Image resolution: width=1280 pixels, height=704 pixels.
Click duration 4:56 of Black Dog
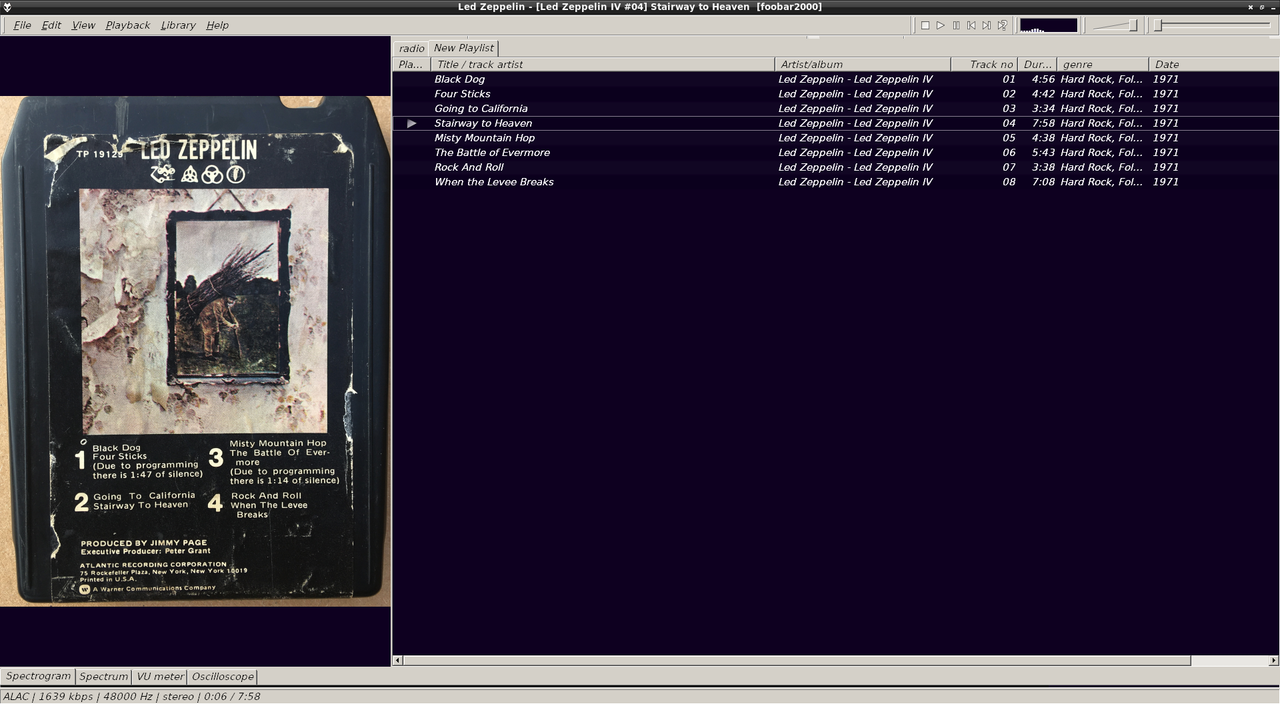point(1043,79)
